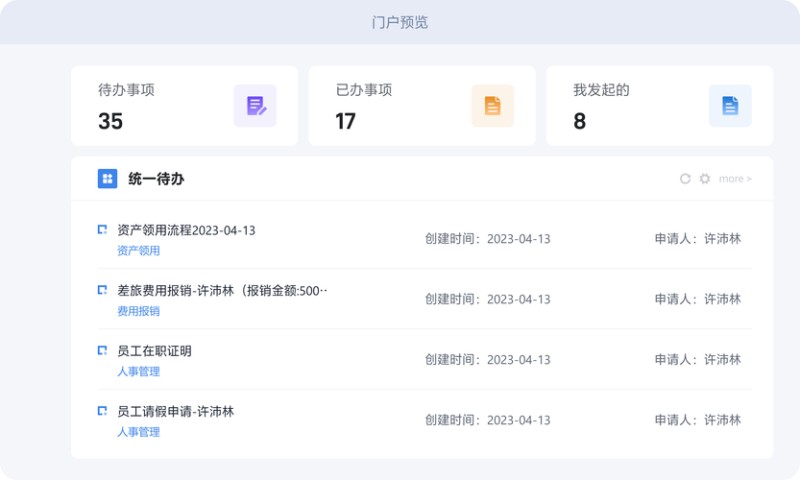Click the blue grid icon beside 统一待办

click(107, 179)
